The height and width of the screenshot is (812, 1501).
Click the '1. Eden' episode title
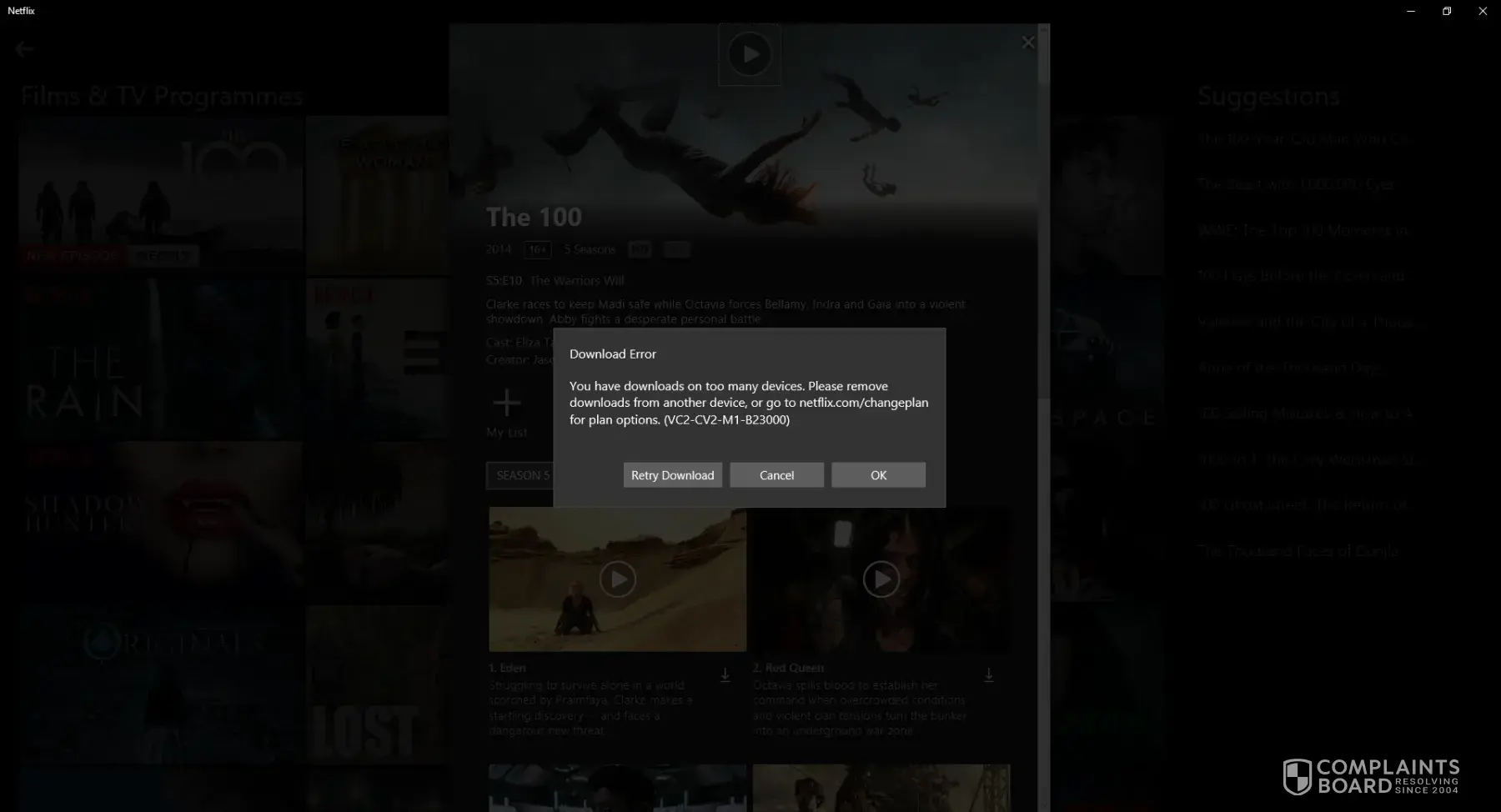[508, 668]
